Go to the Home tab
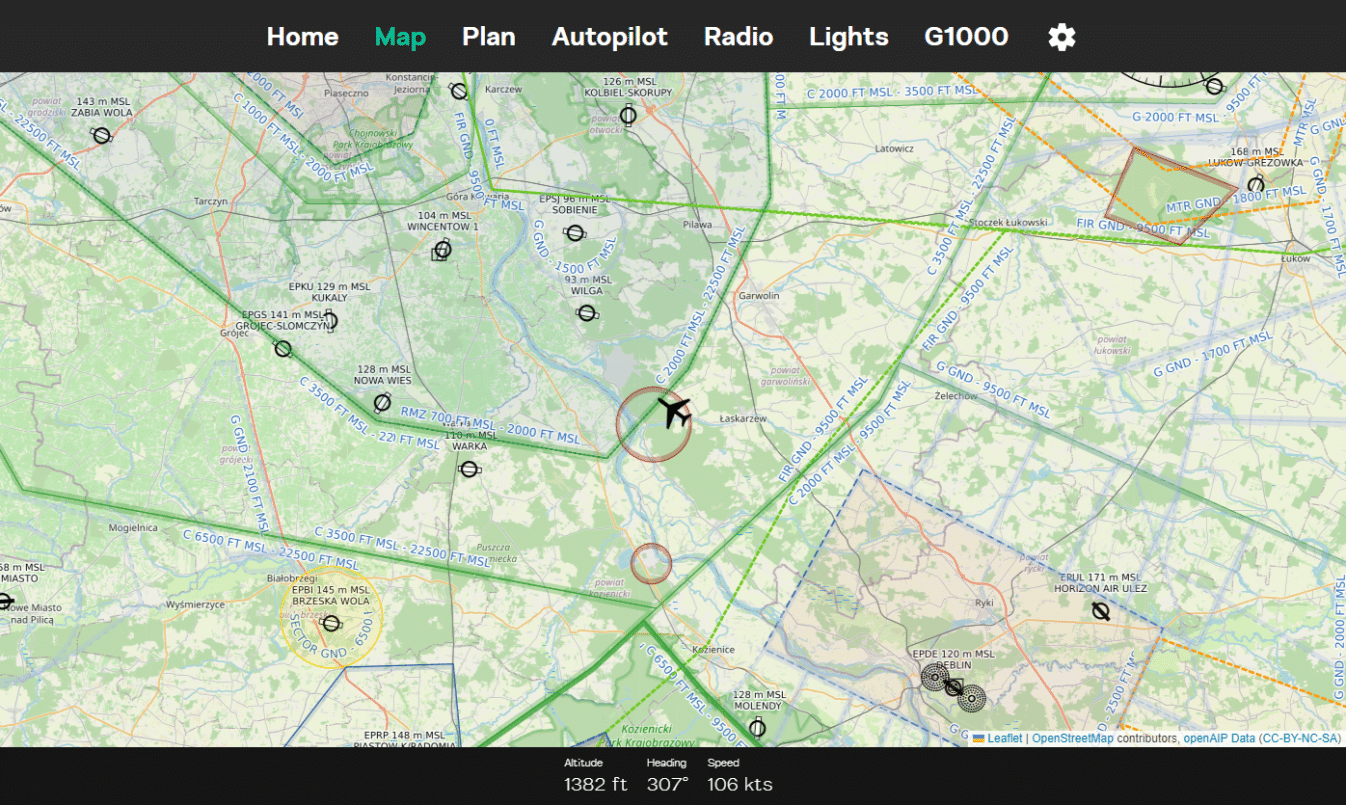 [302, 37]
